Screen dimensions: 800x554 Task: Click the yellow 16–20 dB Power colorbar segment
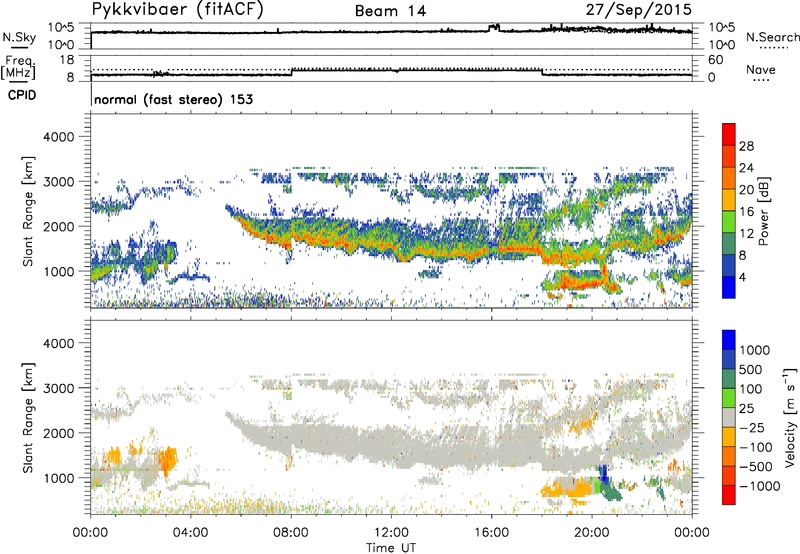pyautogui.click(x=729, y=200)
